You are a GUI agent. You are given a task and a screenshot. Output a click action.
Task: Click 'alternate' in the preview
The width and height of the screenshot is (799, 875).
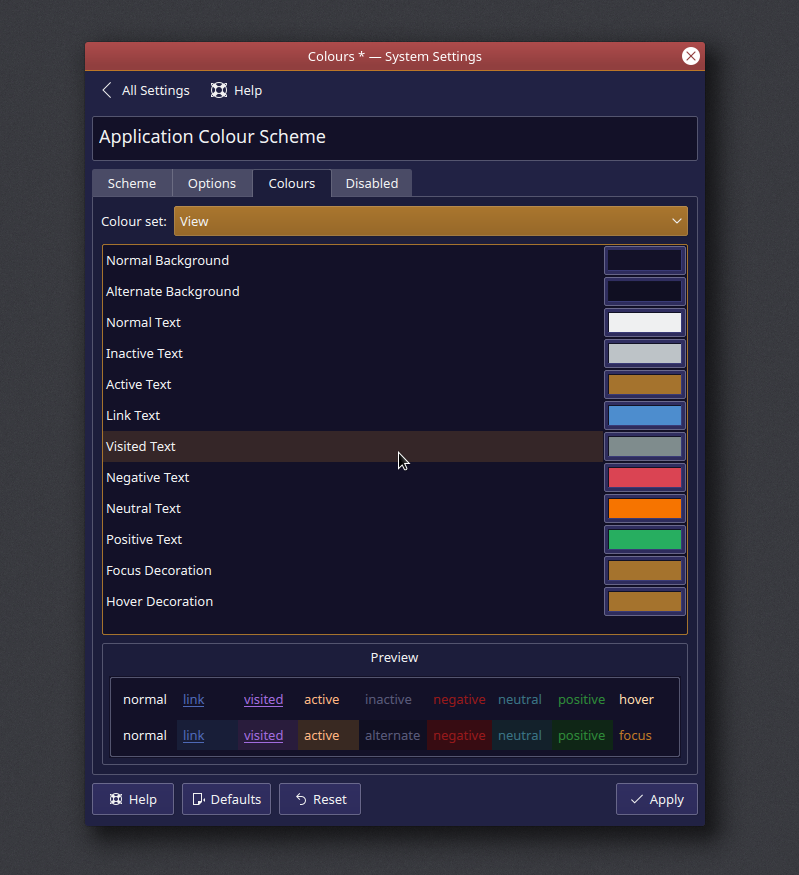(x=392, y=735)
